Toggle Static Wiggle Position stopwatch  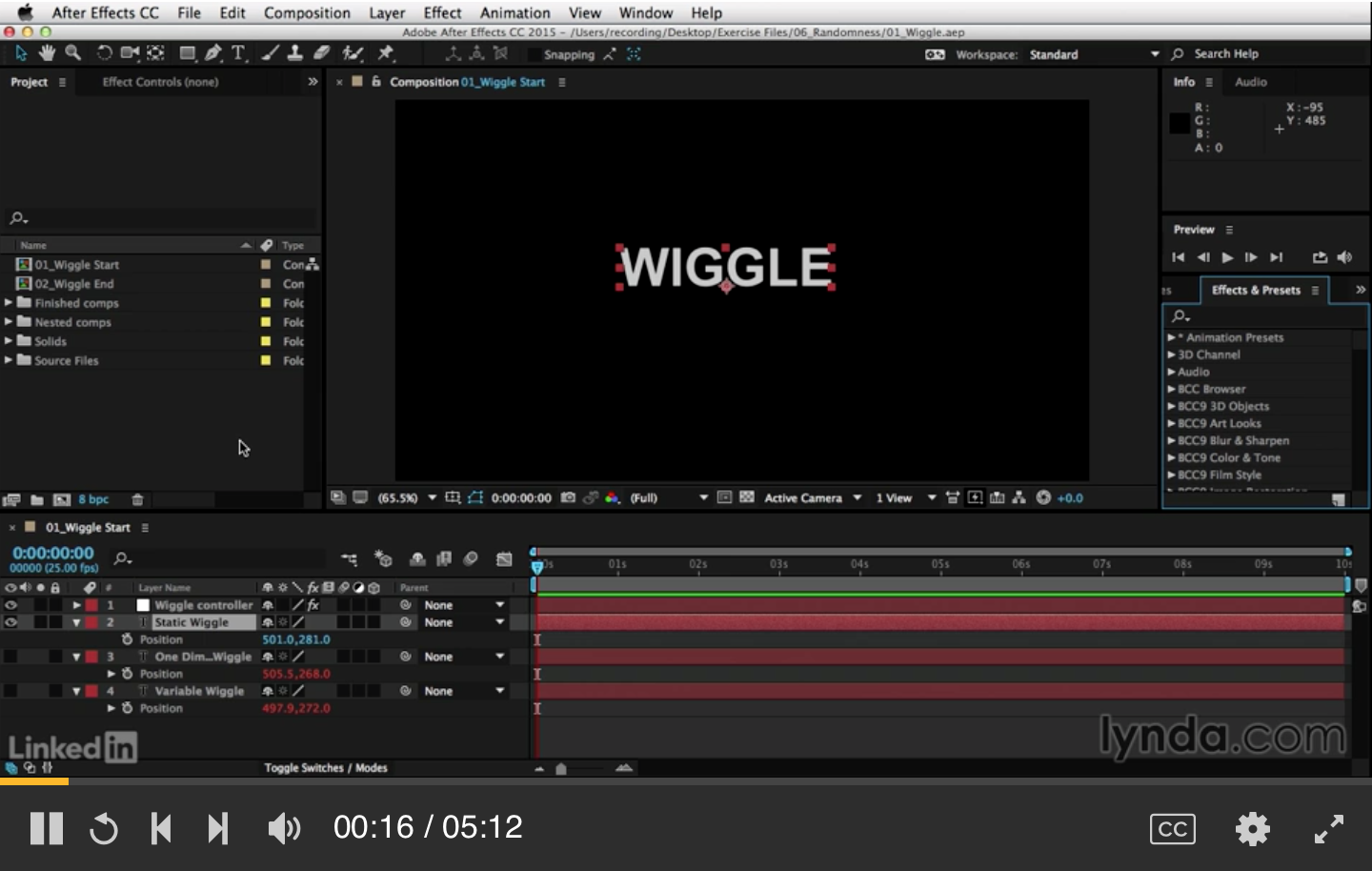coord(127,639)
